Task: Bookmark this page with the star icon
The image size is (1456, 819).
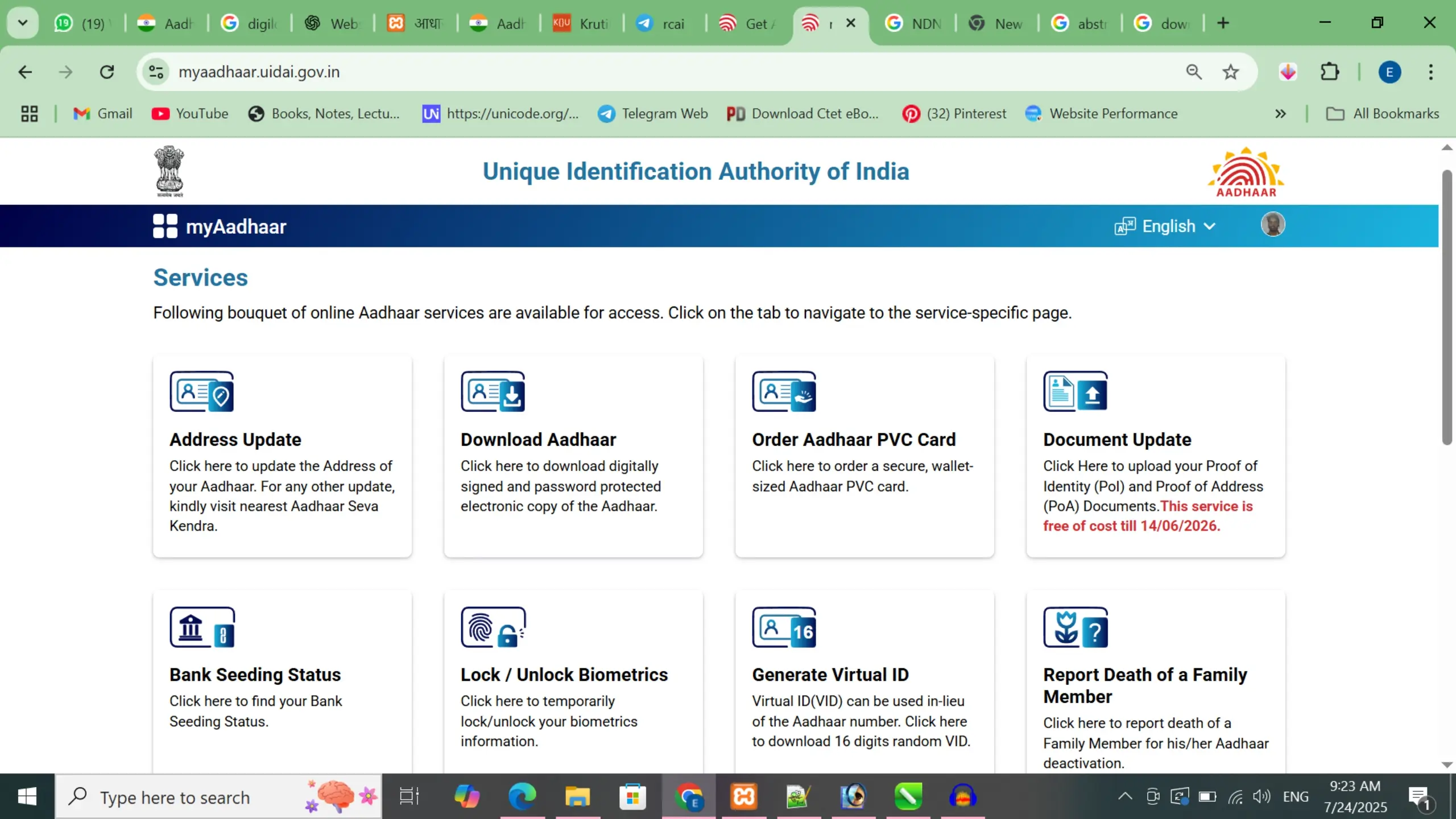Action: pos(1231,72)
